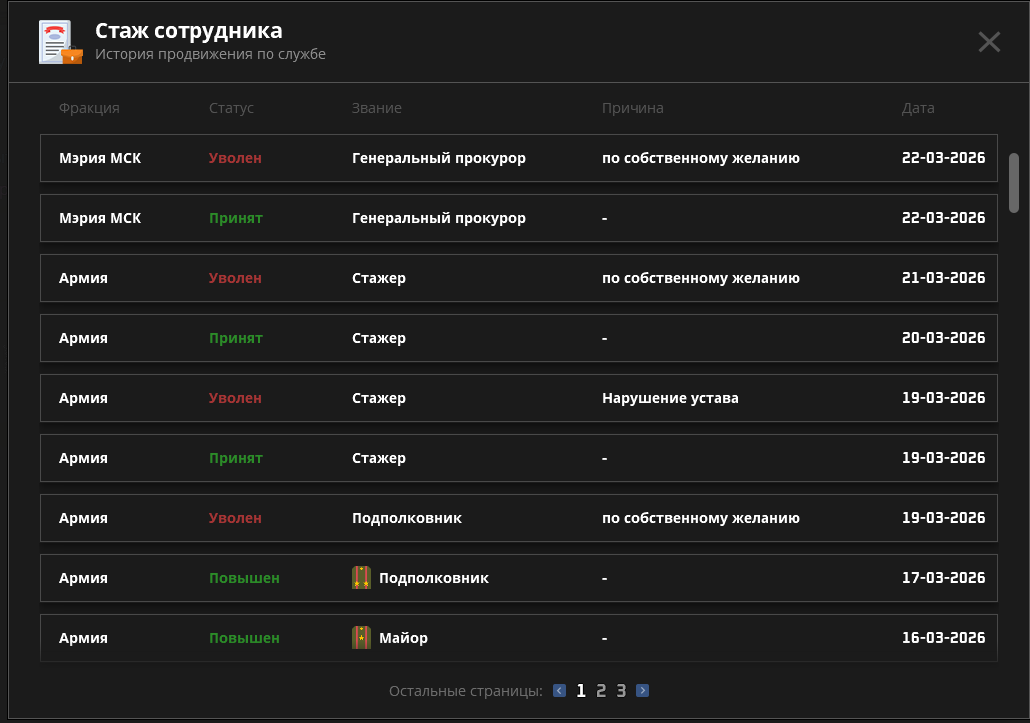Select the Уволен Подполковник row
Screen dimensions: 1030x723
pos(518,518)
